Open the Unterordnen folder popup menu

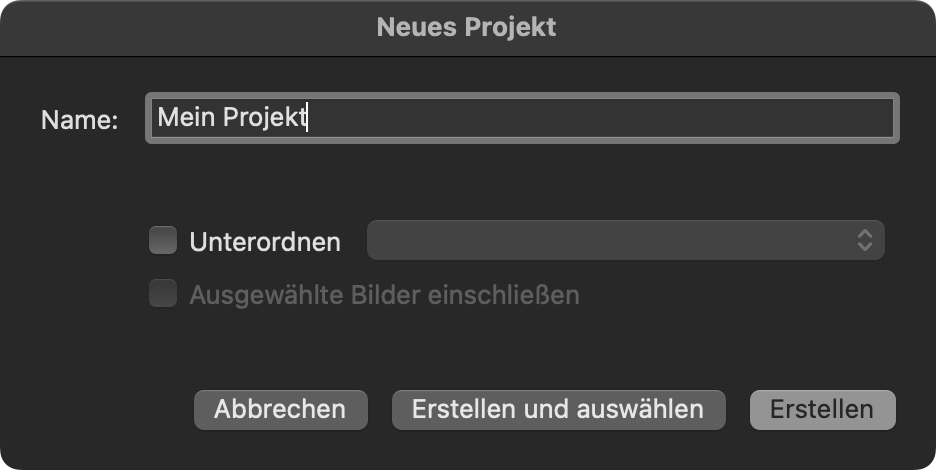point(626,240)
